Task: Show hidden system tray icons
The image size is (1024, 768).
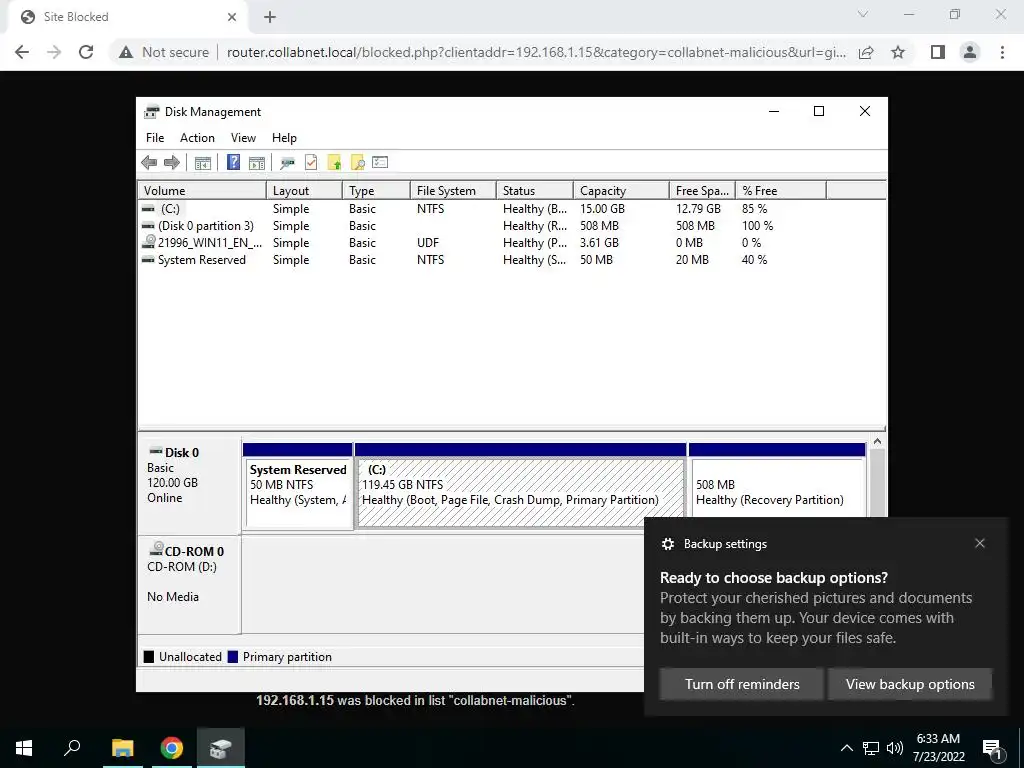Action: [846, 748]
